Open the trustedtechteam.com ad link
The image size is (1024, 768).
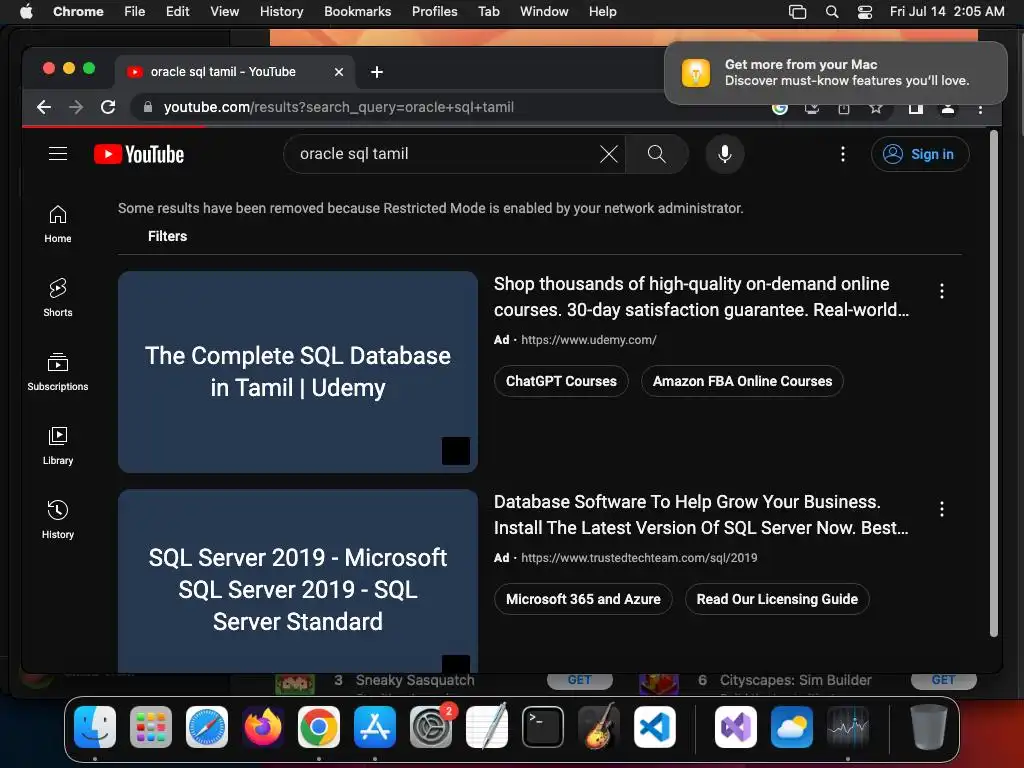tap(639, 558)
